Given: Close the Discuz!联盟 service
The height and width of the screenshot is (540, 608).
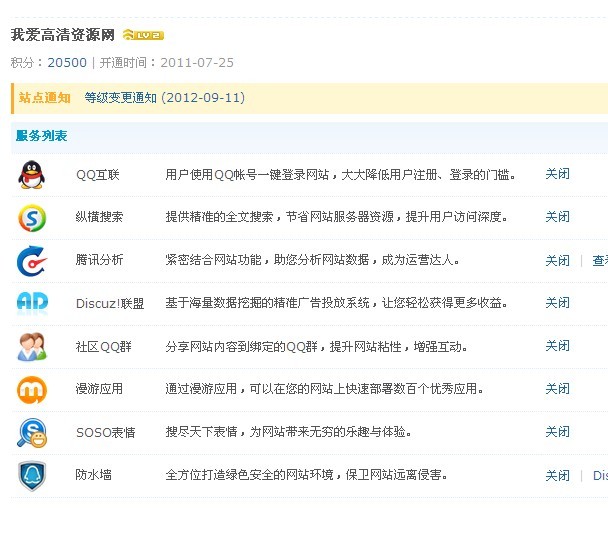Looking at the screenshot, I should (x=557, y=303).
